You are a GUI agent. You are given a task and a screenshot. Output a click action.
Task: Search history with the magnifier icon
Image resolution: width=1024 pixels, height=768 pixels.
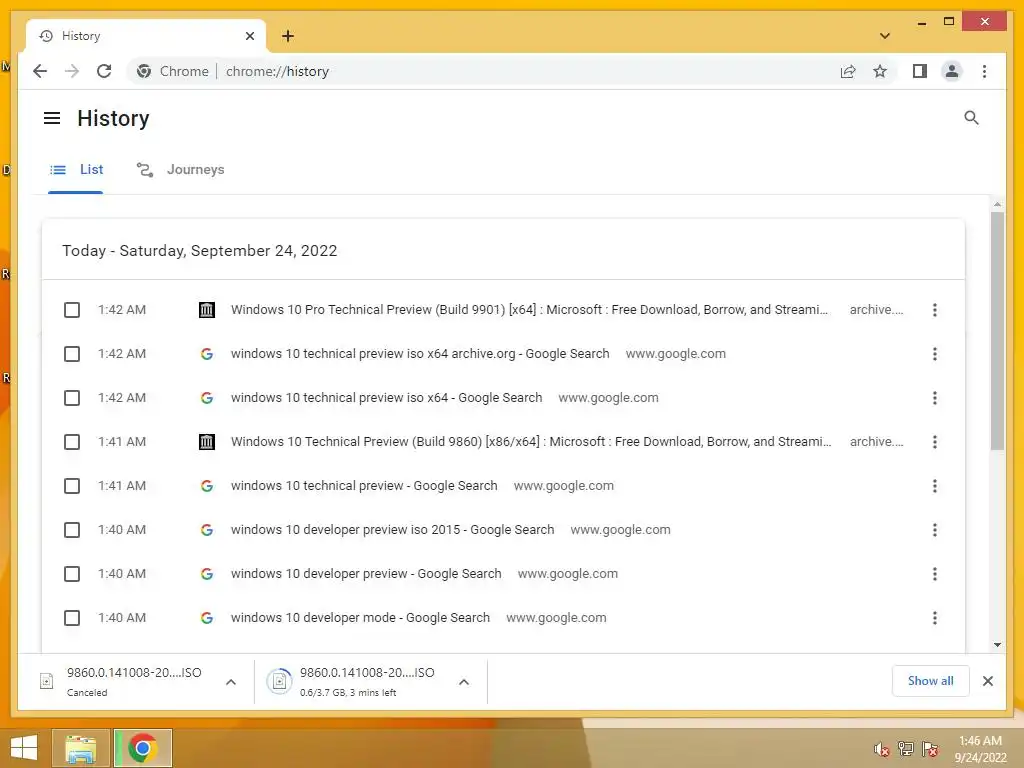(971, 118)
